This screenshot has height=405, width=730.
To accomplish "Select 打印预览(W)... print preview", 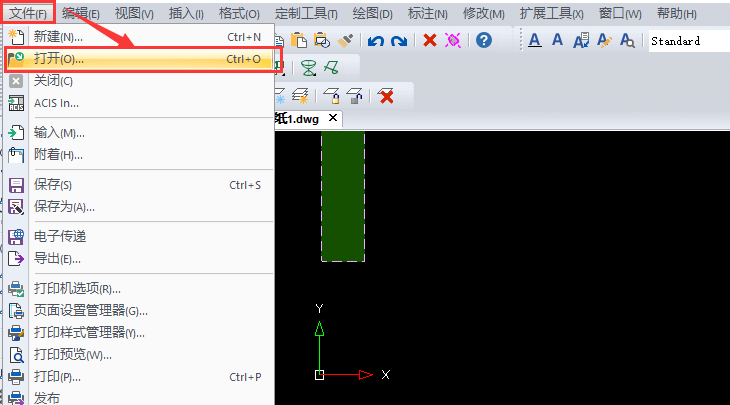I will point(139,355).
